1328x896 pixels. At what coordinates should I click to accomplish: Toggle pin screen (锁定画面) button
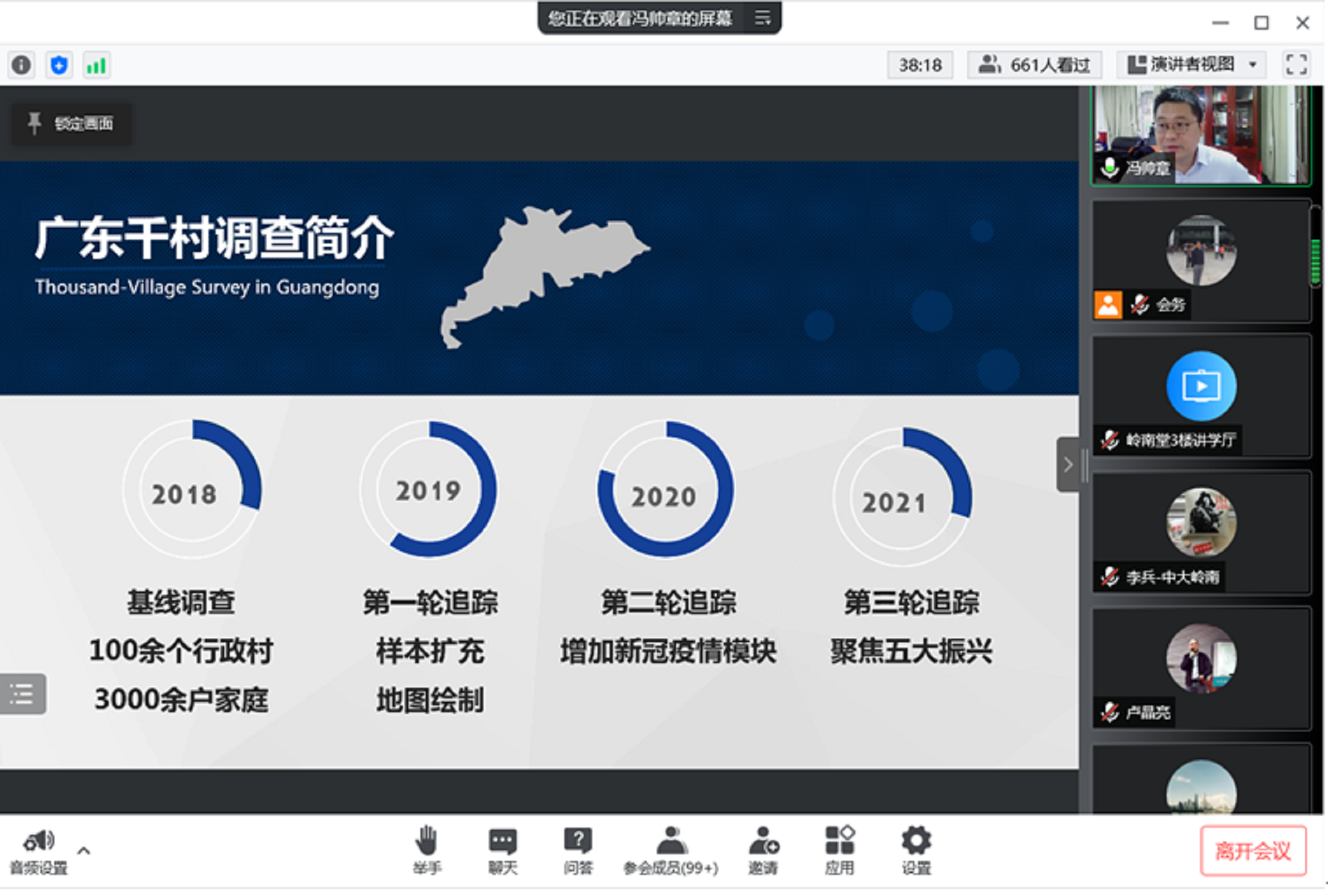pyautogui.click(x=71, y=123)
